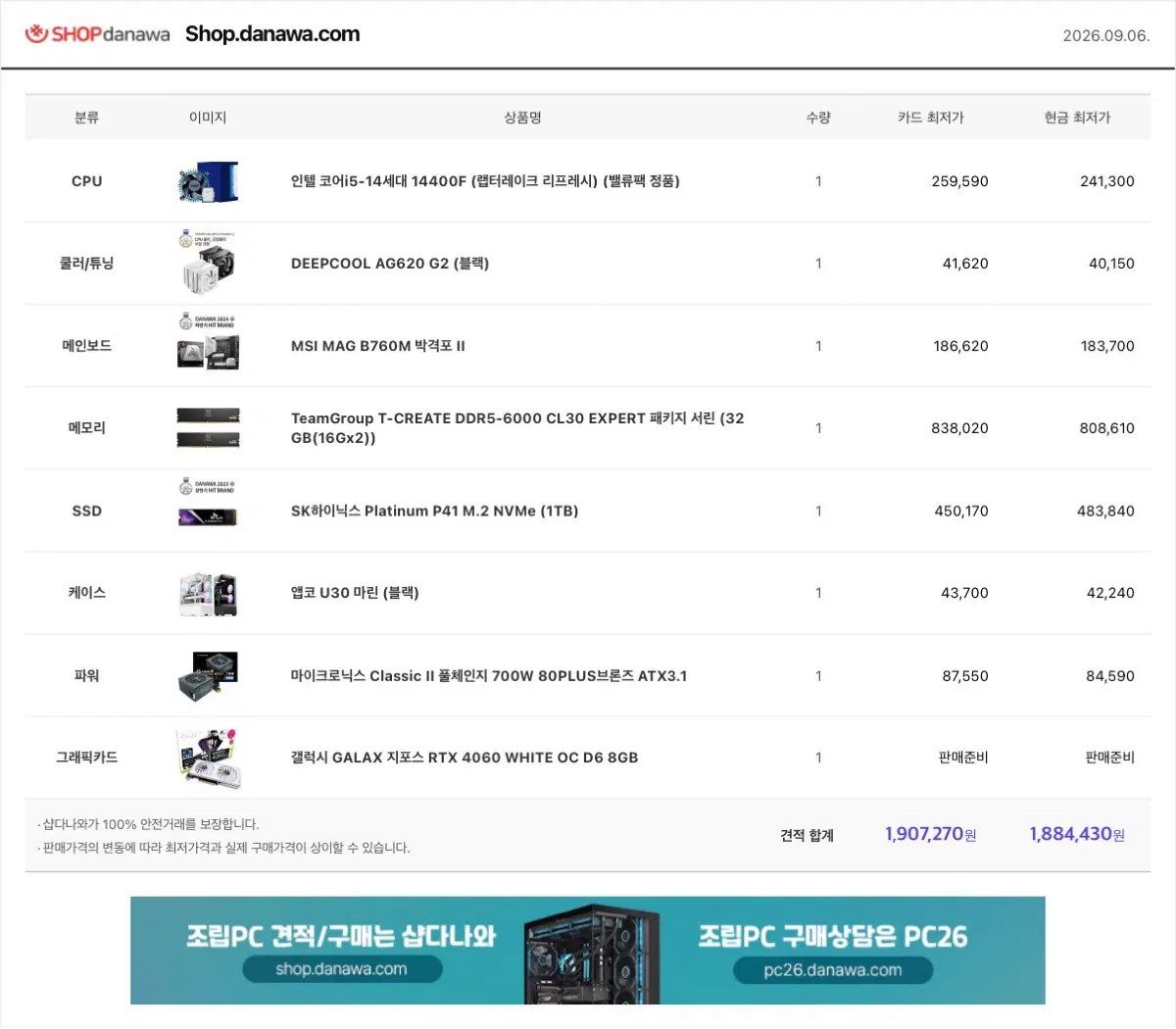The width and height of the screenshot is (1176, 1029).
Task: Click the 메인보드 category label
Action: pyautogui.click(x=87, y=346)
